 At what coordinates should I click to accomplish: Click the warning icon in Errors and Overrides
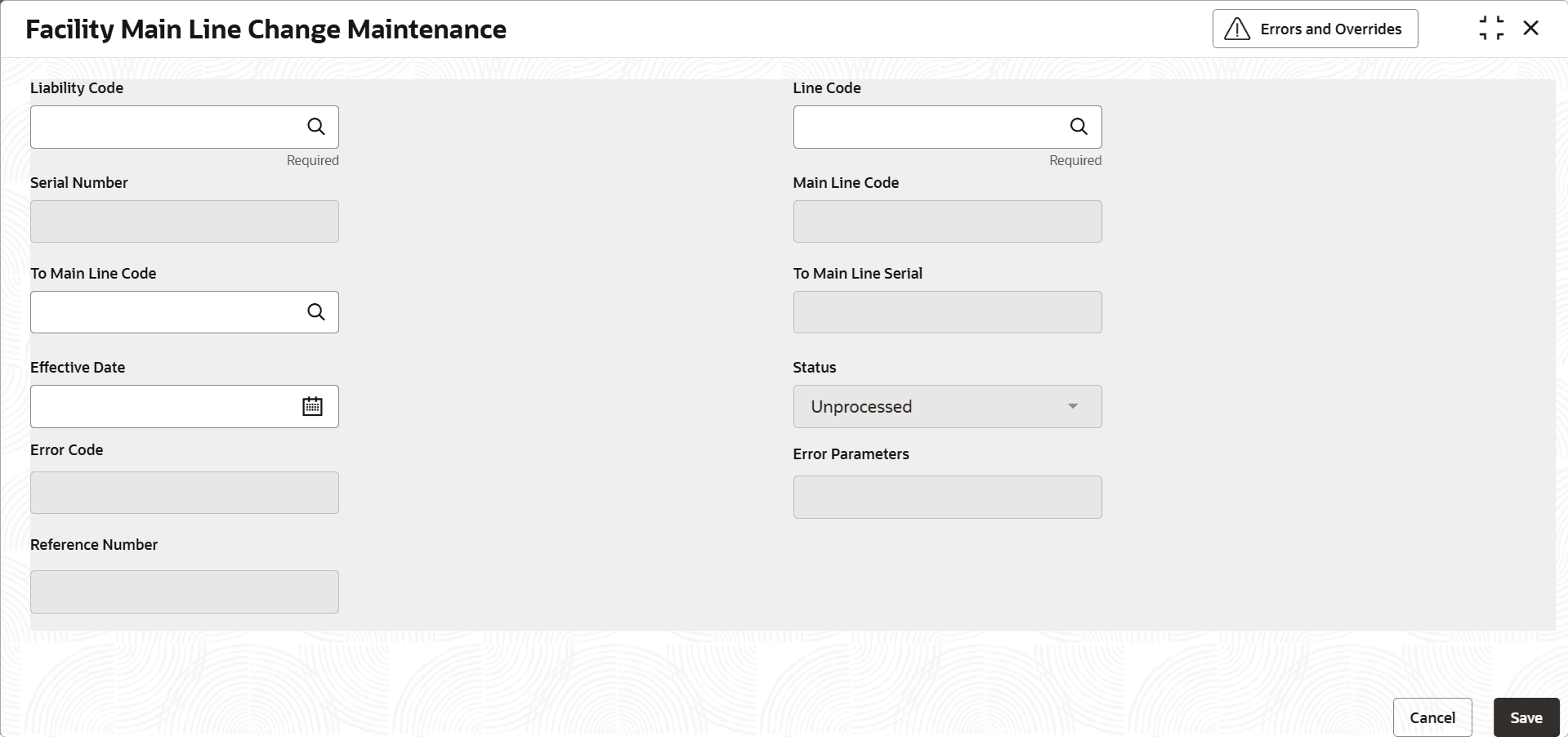click(1237, 29)
